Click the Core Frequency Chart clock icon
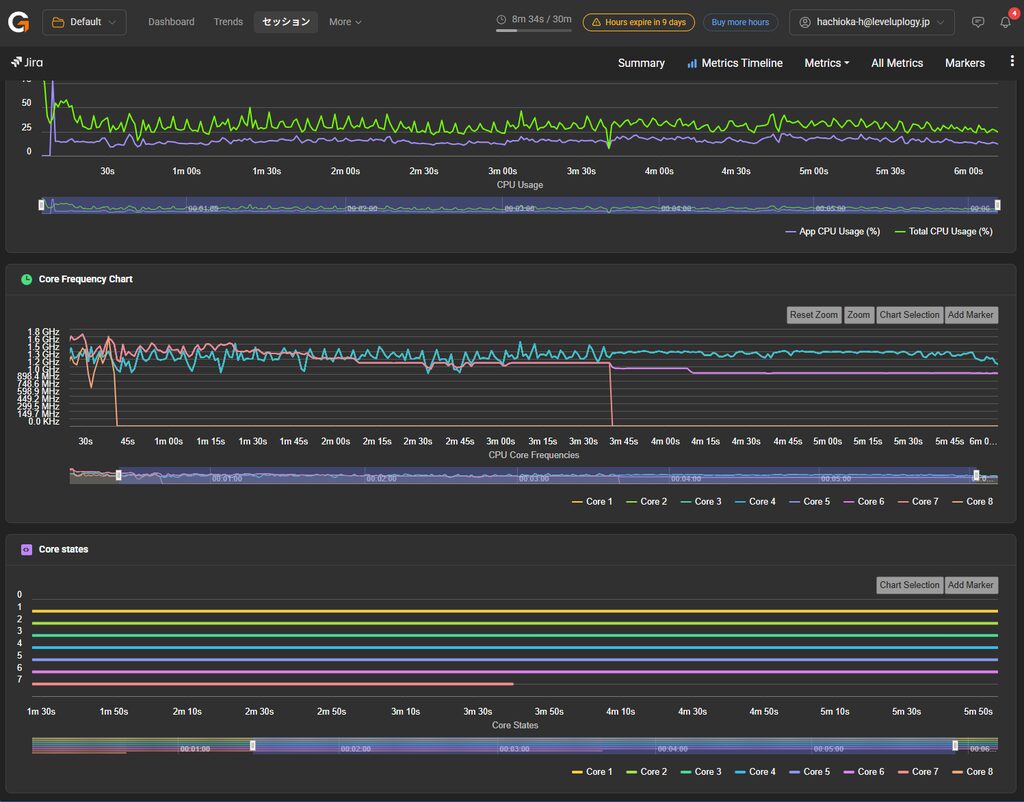Screen dimensions: 1024x802 coord(26,280)
